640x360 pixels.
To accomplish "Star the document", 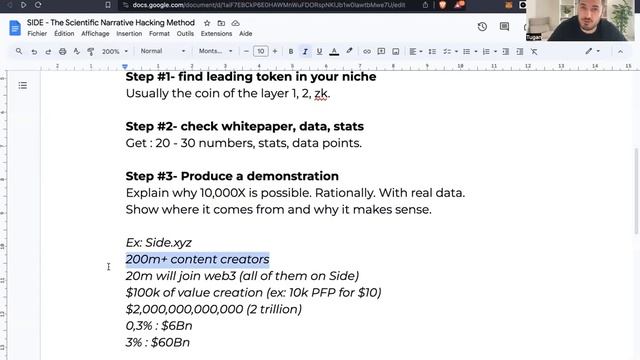I will pos(207,23).
